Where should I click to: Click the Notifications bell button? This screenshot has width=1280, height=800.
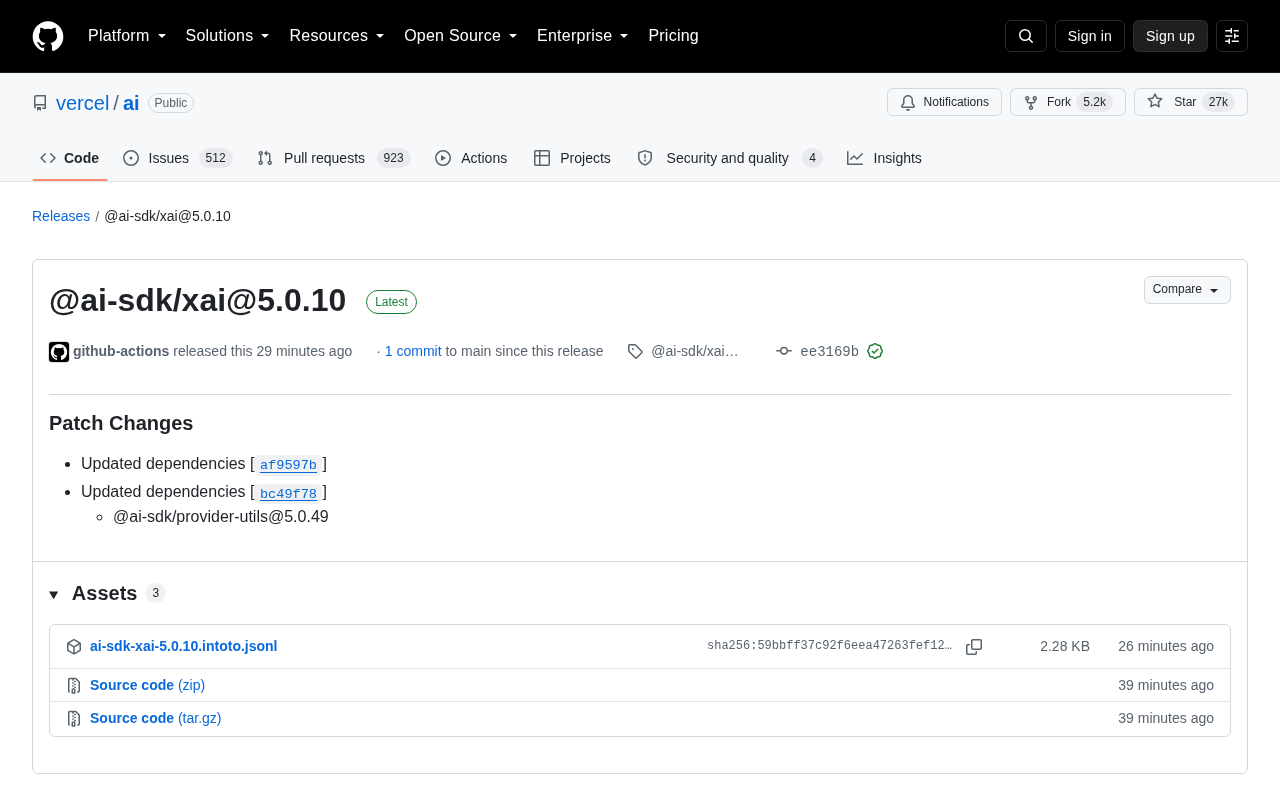(x=944, y=102)
